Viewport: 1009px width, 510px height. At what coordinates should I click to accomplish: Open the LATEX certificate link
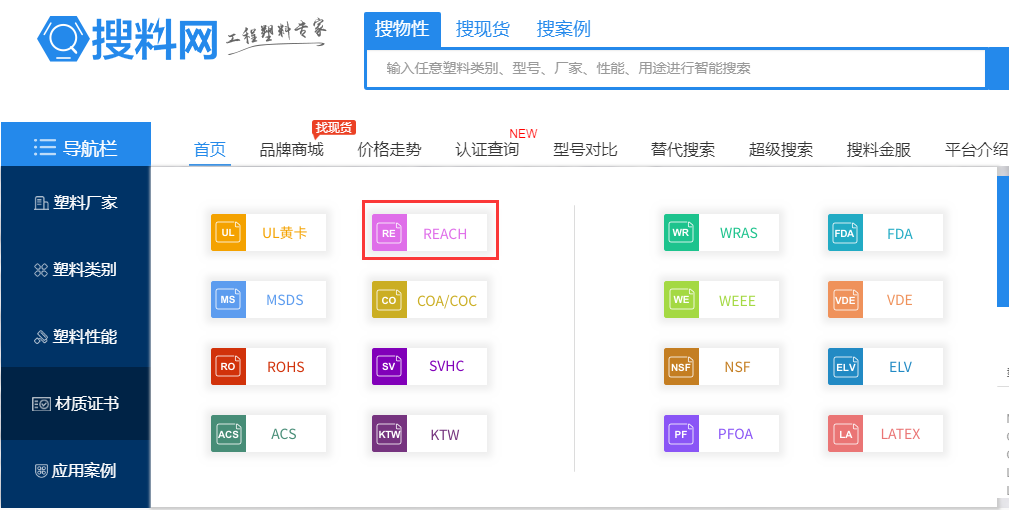(900, 434)
